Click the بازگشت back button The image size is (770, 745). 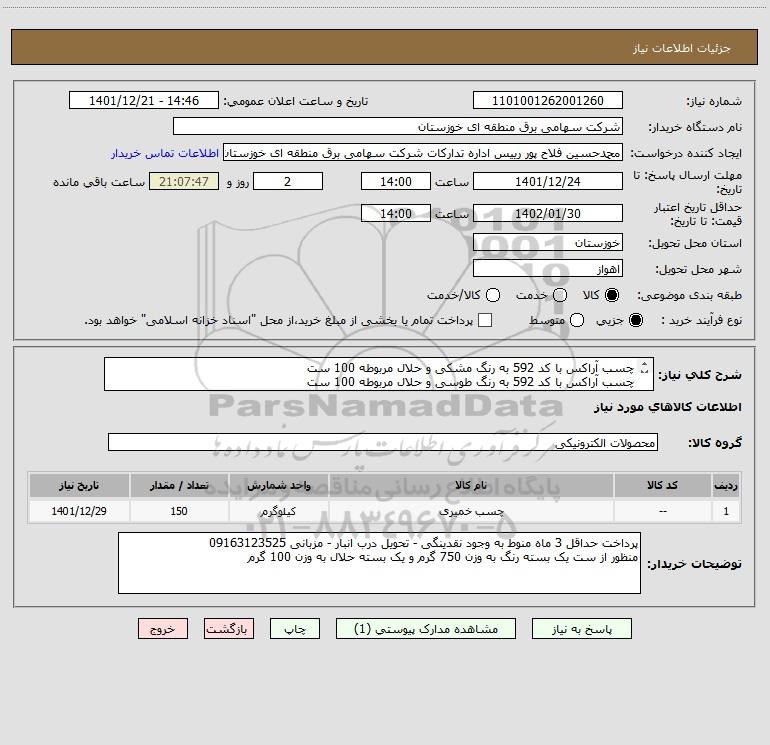pyautogui.click(x=230, y=629)
